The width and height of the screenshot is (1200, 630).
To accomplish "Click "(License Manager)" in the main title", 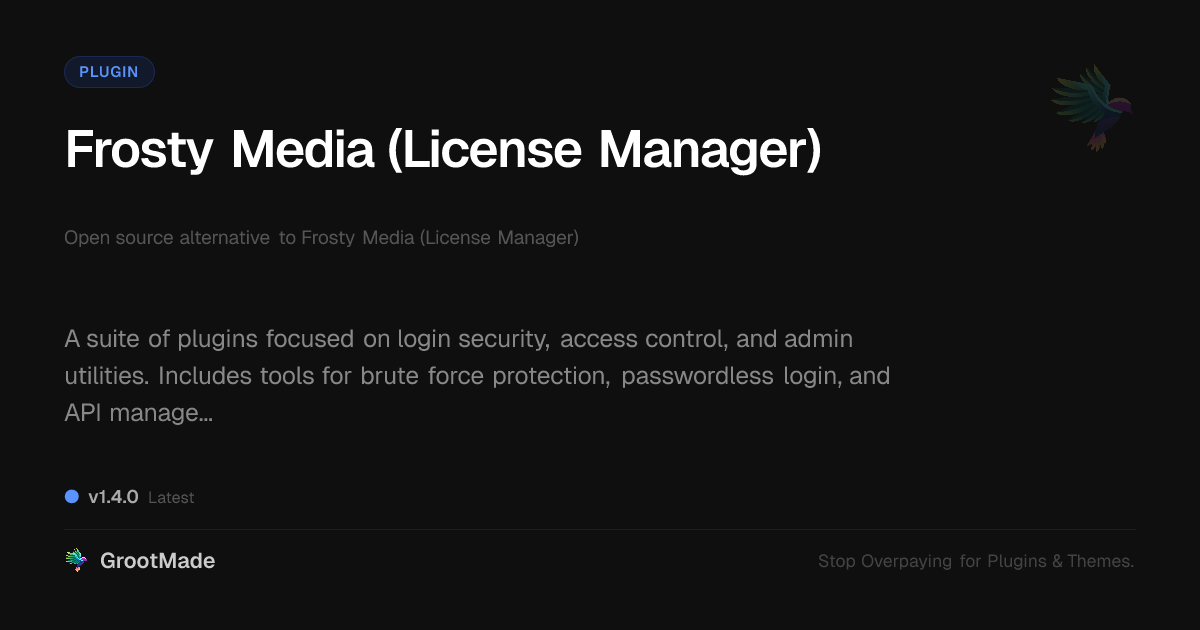I will 604,150.
